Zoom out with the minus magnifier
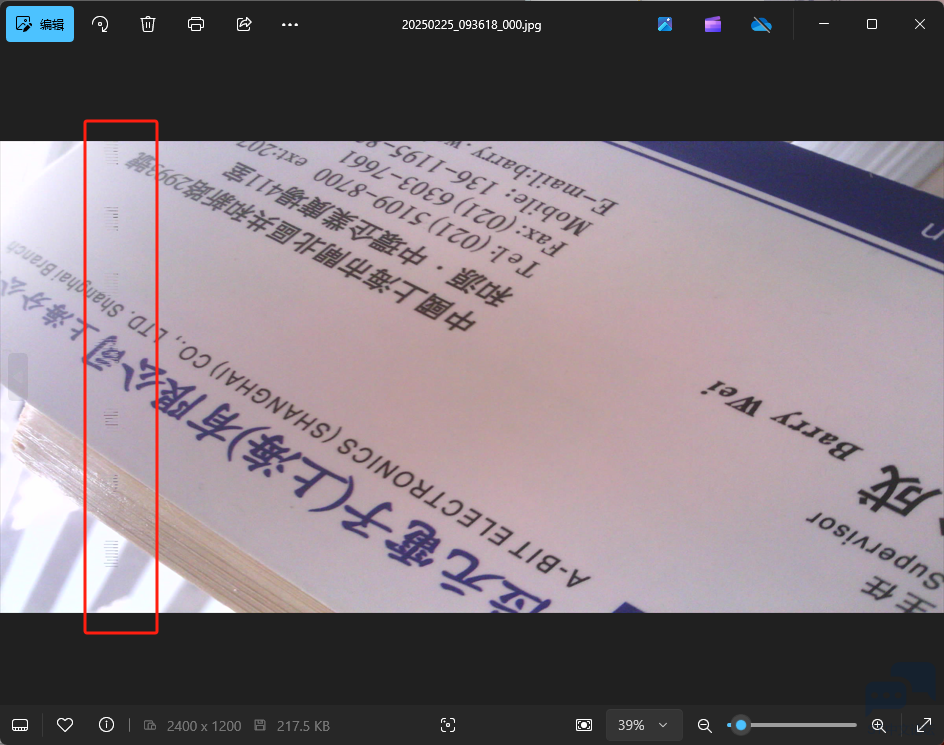Viewport: 944px width, 745px height. (x=704, y=726)
